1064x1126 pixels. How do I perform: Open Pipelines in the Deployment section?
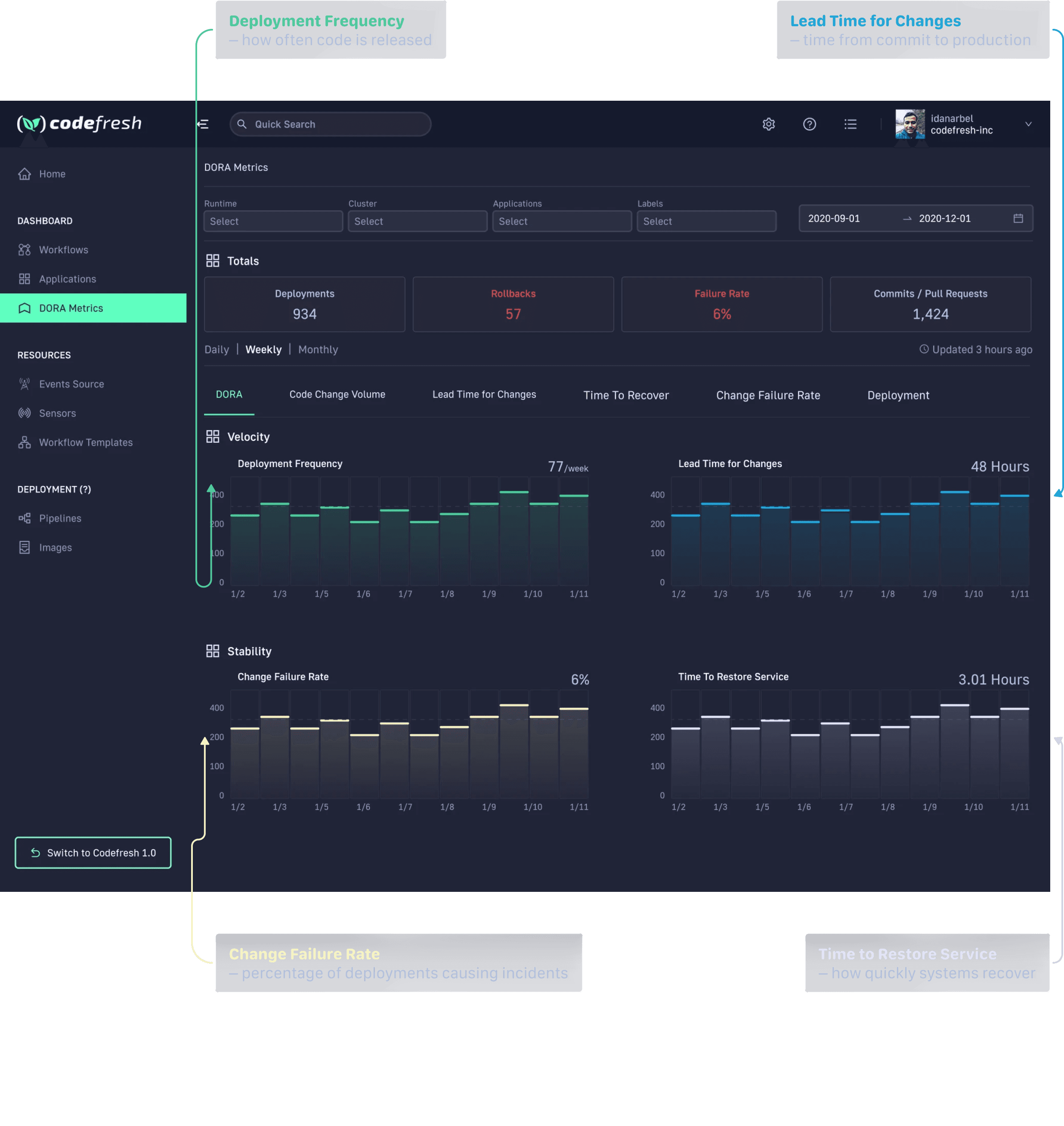click(59, 519)
